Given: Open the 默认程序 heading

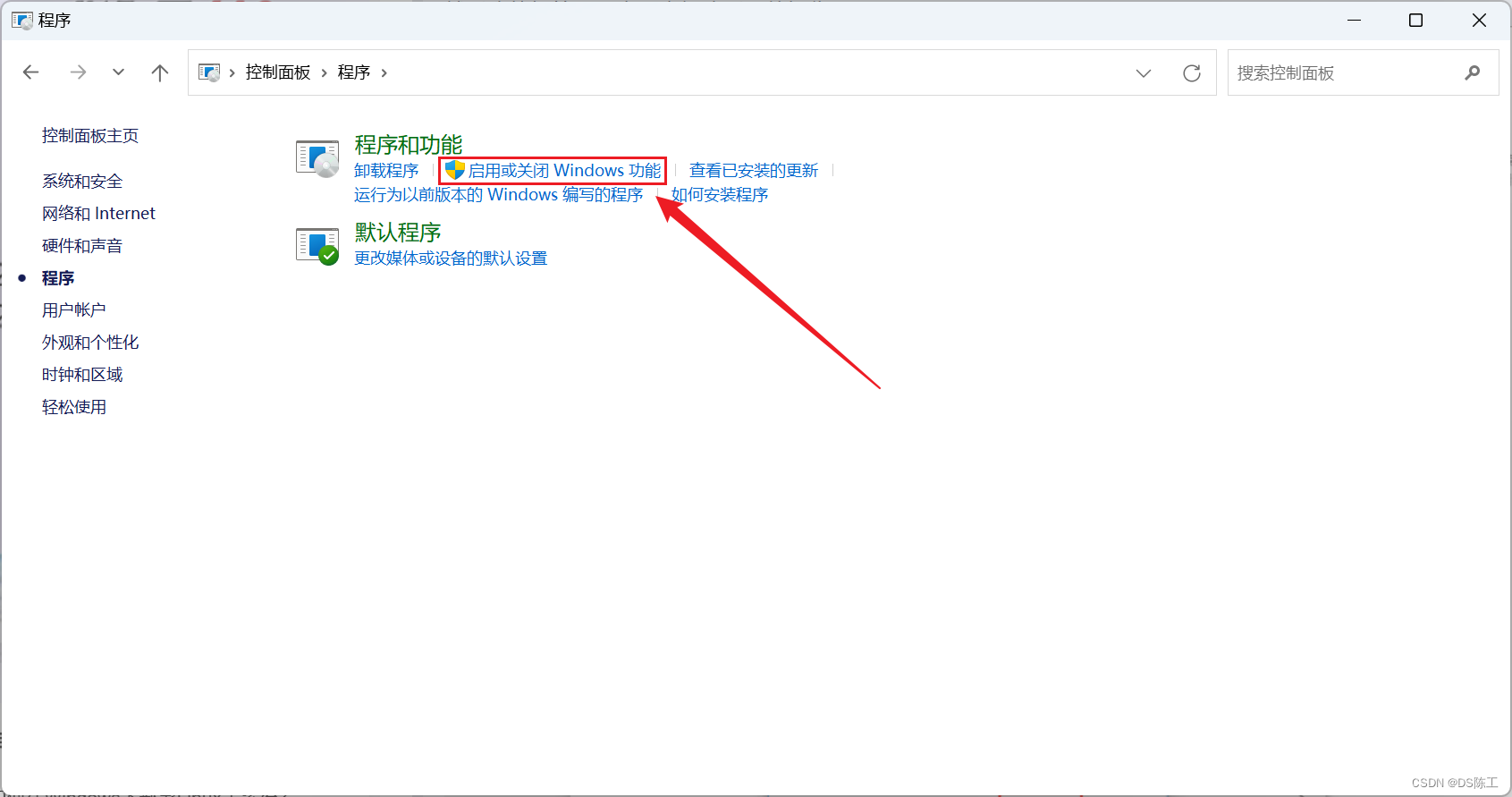Looking at the screenshot, I should tap(398, 233).
